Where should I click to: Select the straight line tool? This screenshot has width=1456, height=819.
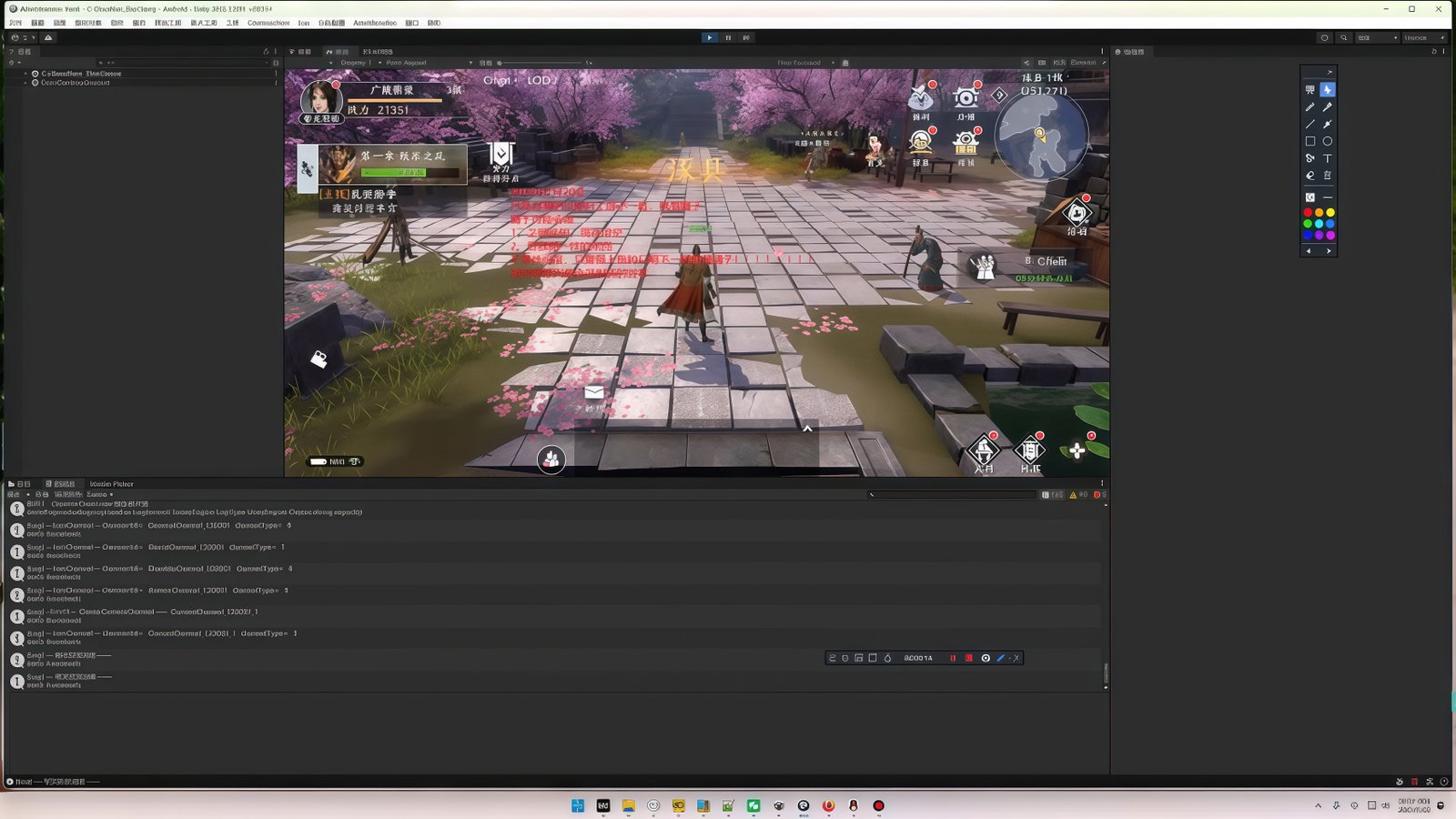[x=1309, y=124]
